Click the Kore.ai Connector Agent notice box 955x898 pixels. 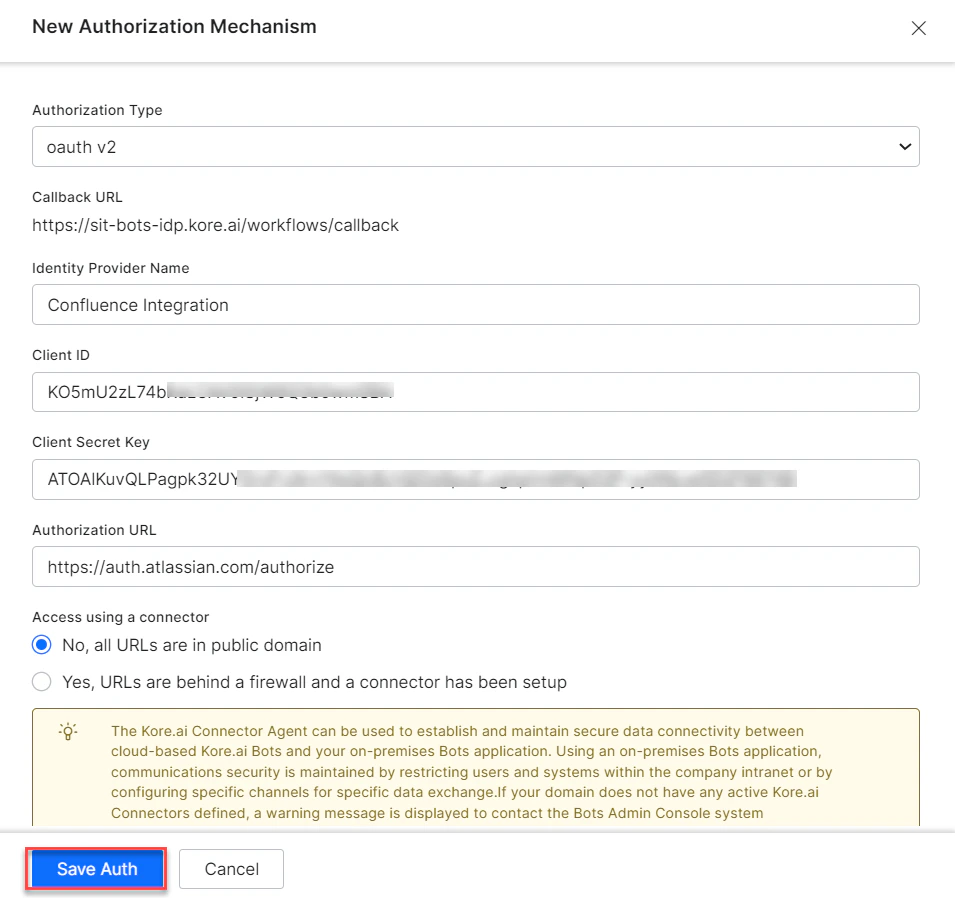[x=475, y=770]
